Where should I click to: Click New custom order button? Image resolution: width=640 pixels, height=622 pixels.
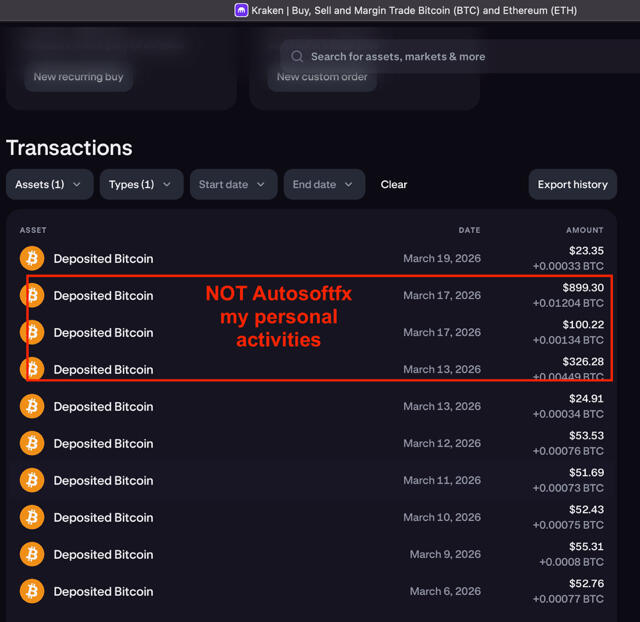322,77
